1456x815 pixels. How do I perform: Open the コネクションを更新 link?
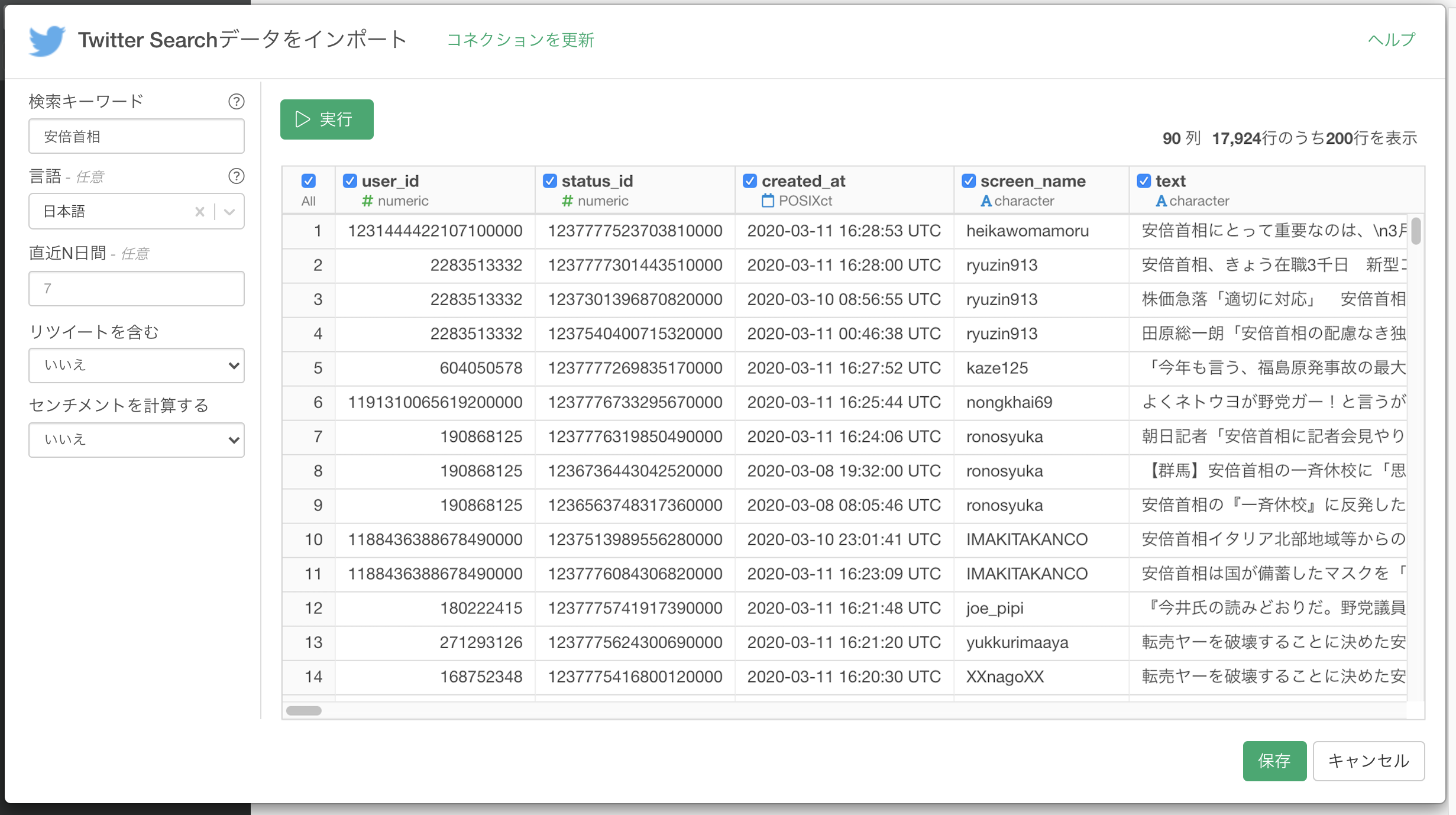pyautogui.click(x=520, y=40)
